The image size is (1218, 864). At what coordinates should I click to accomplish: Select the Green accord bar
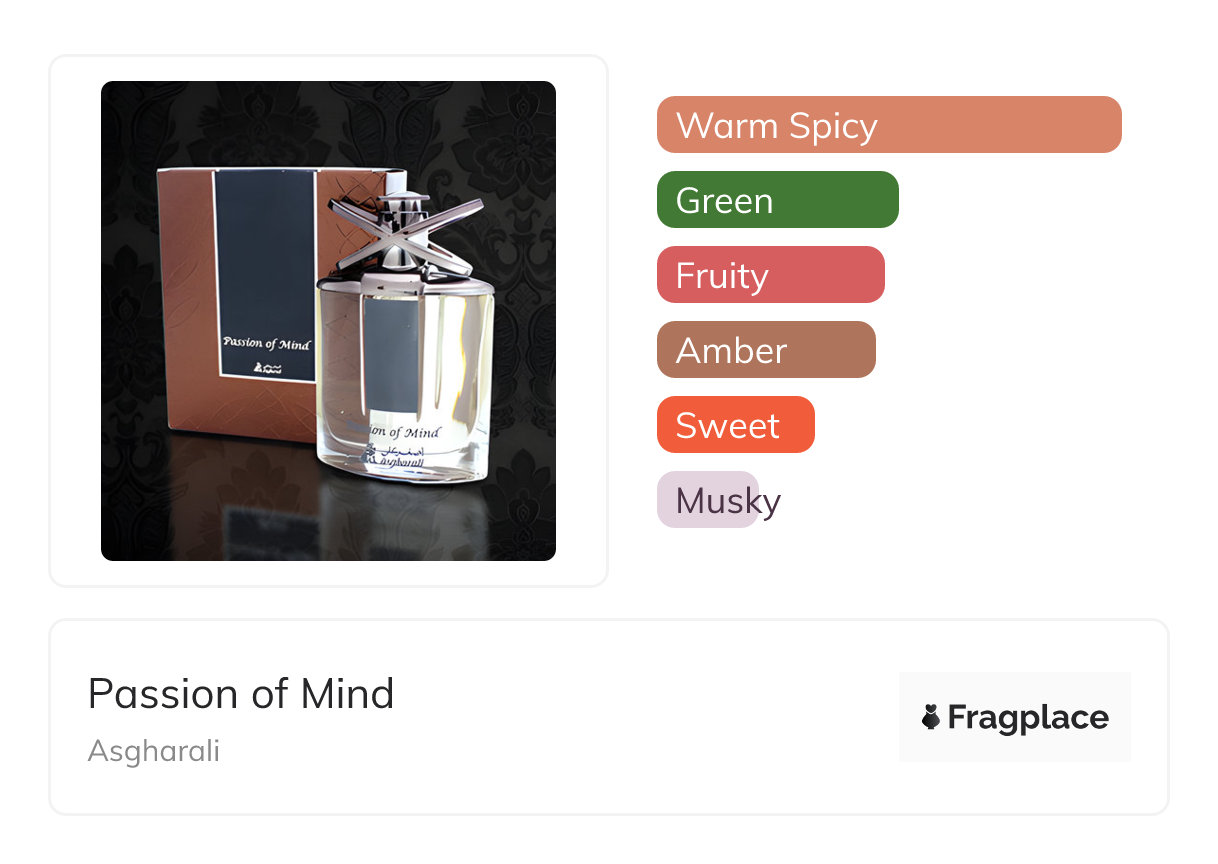click(x=778, y=200)
